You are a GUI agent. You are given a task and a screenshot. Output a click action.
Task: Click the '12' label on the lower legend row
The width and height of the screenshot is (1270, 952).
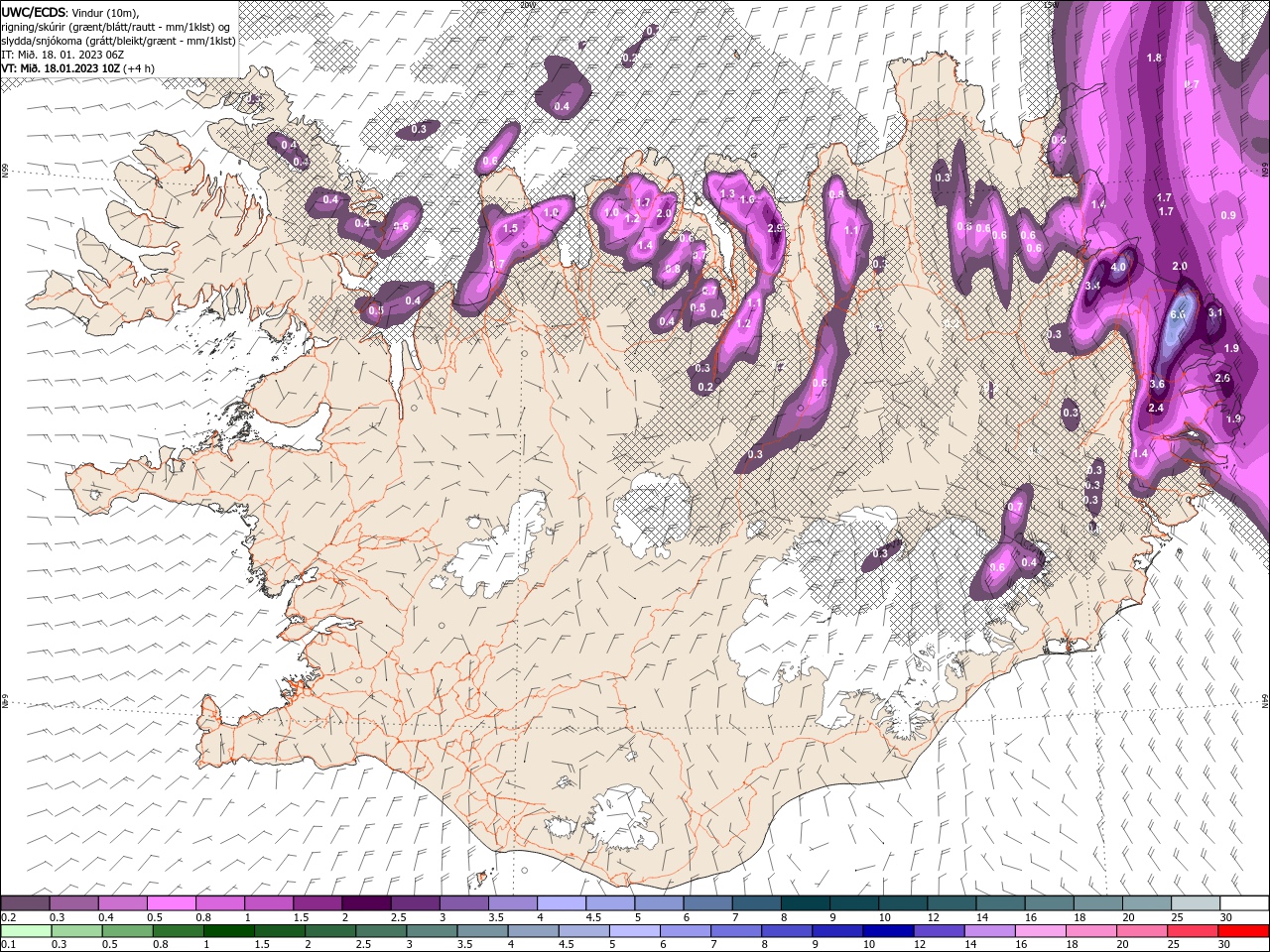920,945
